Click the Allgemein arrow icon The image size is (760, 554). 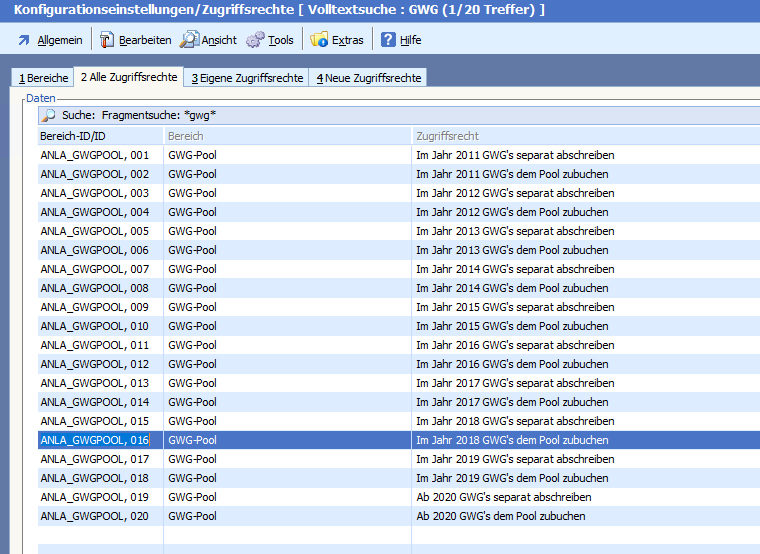(24, 40)
